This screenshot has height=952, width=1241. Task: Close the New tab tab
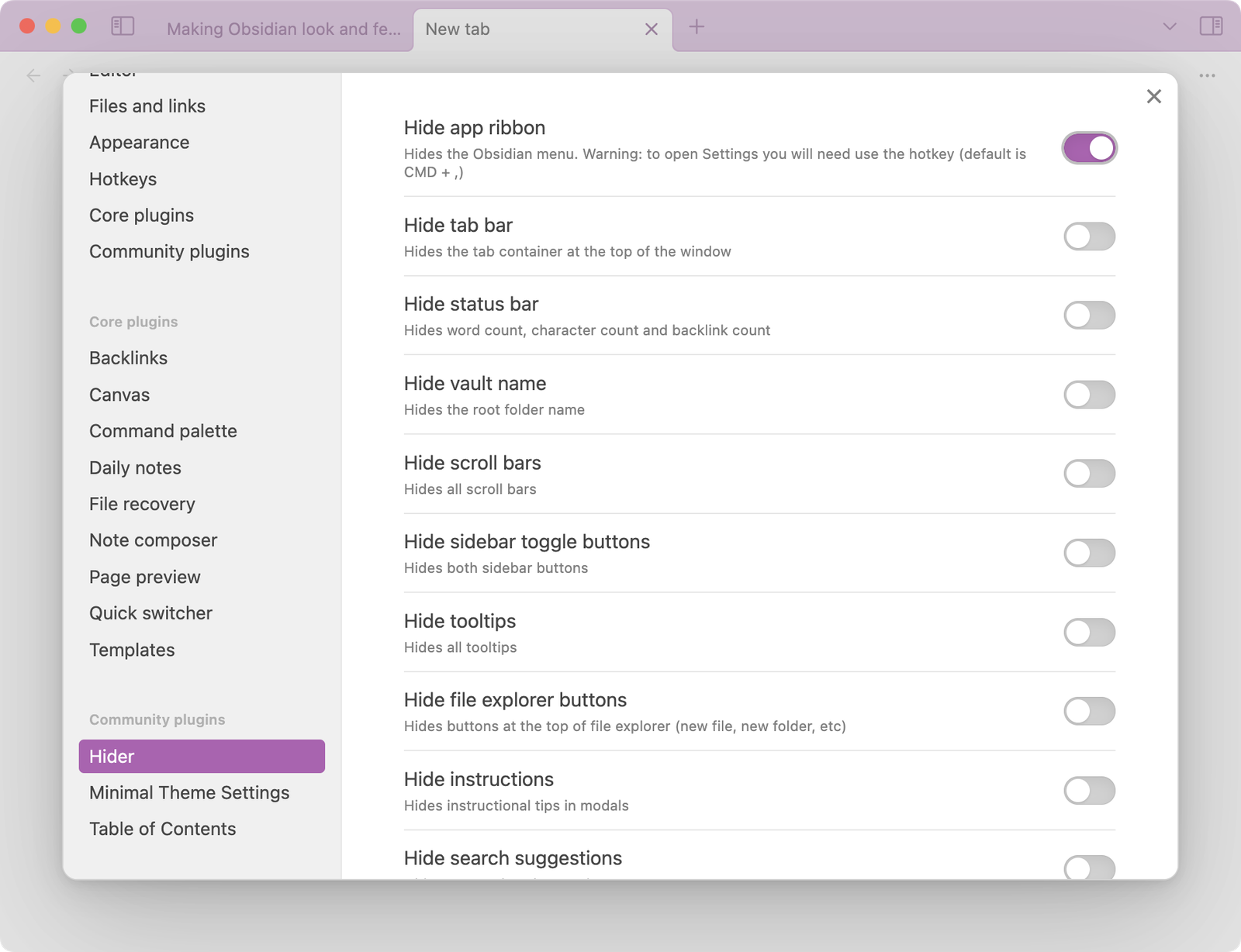point(652,29)
